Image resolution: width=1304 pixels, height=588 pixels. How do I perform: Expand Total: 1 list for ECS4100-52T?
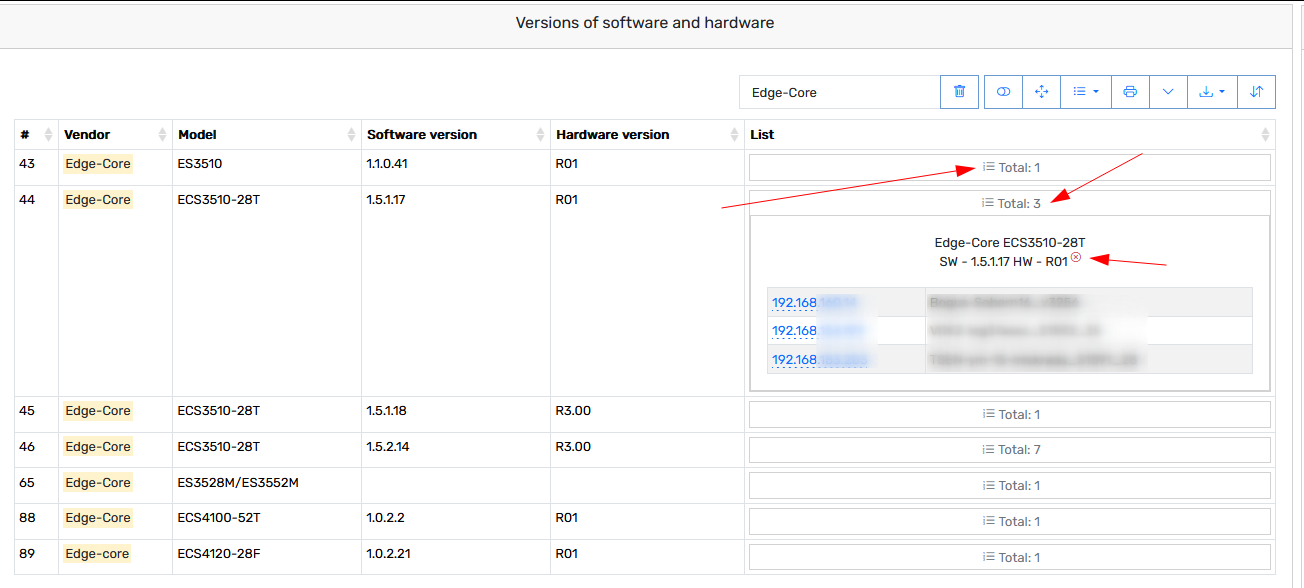pyautogui.click(x=1010, y=522)
